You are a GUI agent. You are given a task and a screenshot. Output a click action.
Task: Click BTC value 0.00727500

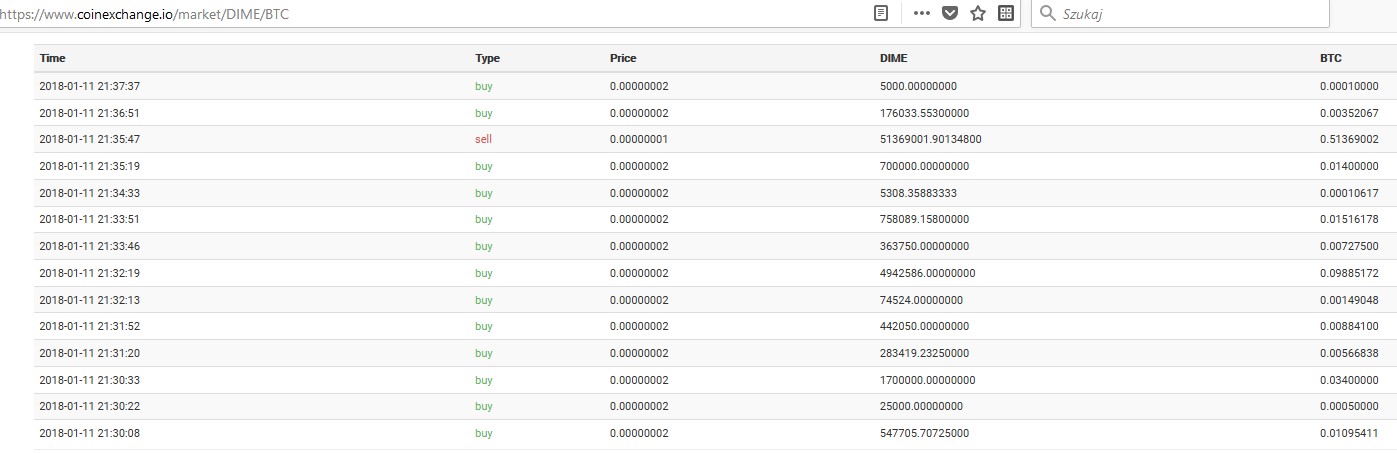click(x=1349, y=246)
